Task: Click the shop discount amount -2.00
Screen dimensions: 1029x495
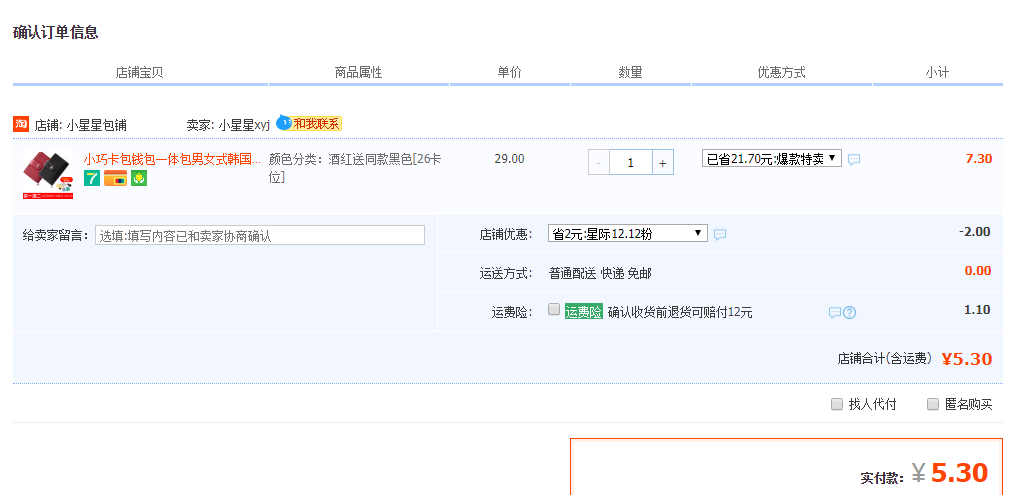Action: 975,232
